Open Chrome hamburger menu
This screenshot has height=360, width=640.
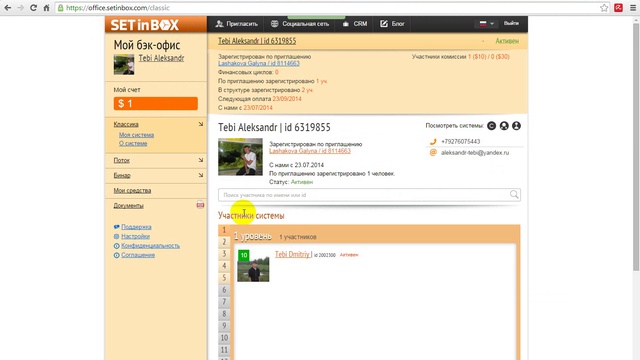point(633,8)
